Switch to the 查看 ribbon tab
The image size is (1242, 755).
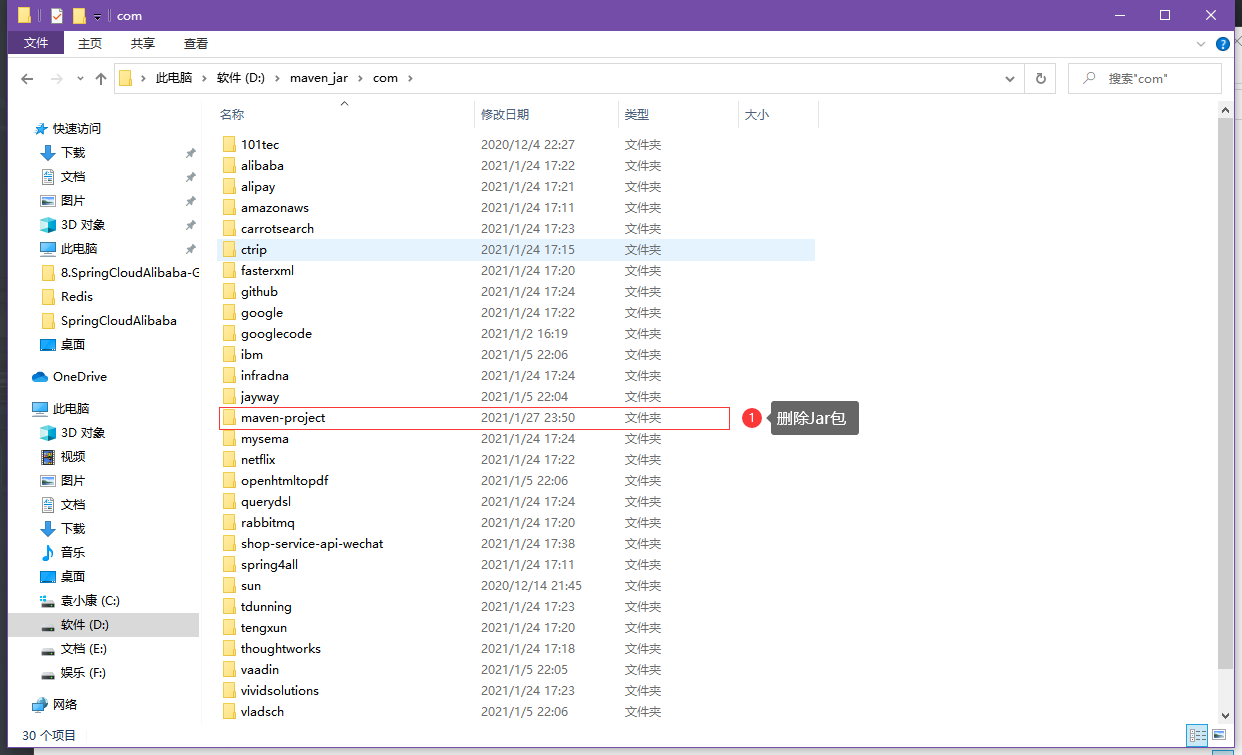(x=196, y=43)
